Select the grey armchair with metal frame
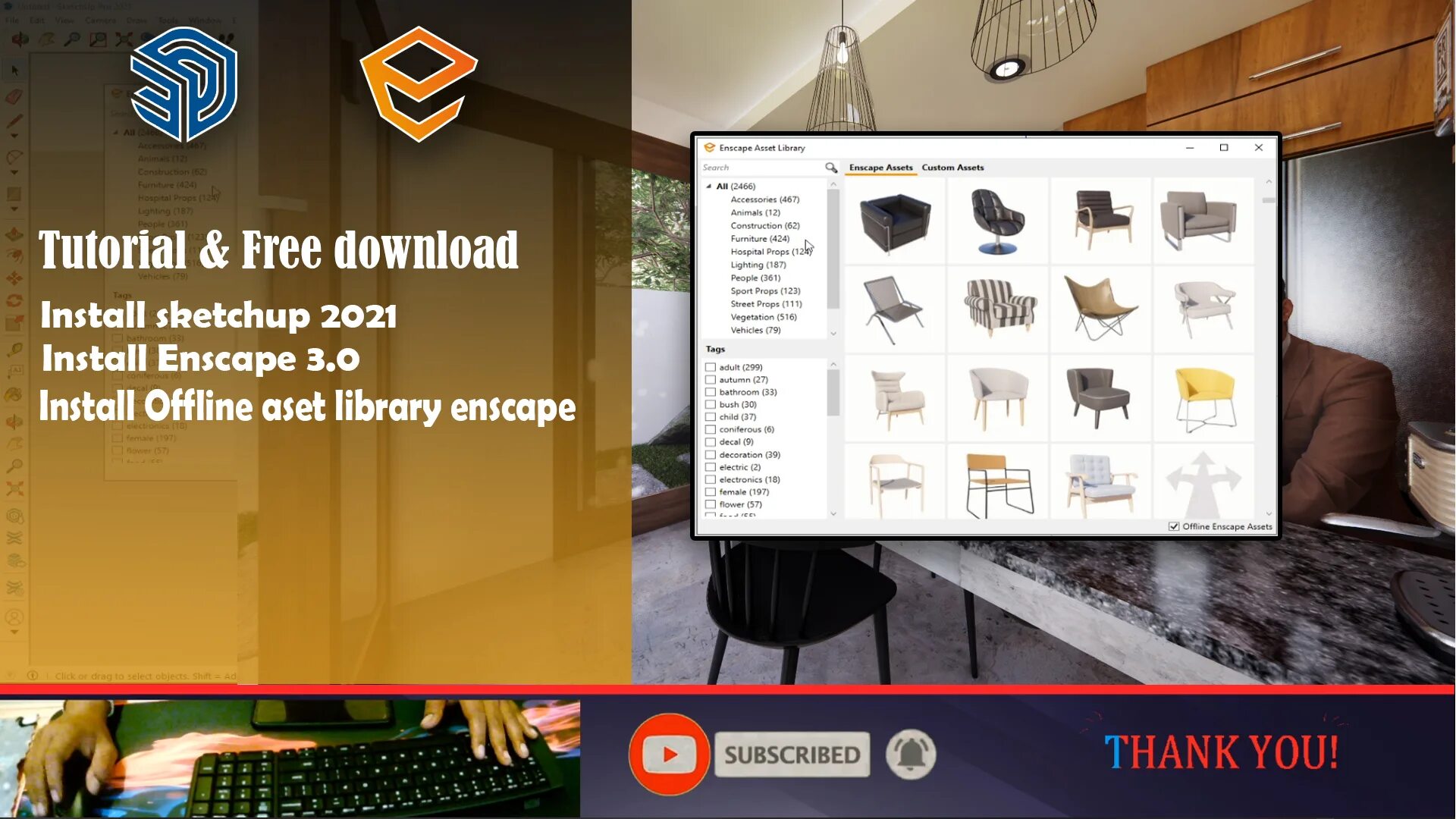The image size is (1456, 819). click(1203, 221)
